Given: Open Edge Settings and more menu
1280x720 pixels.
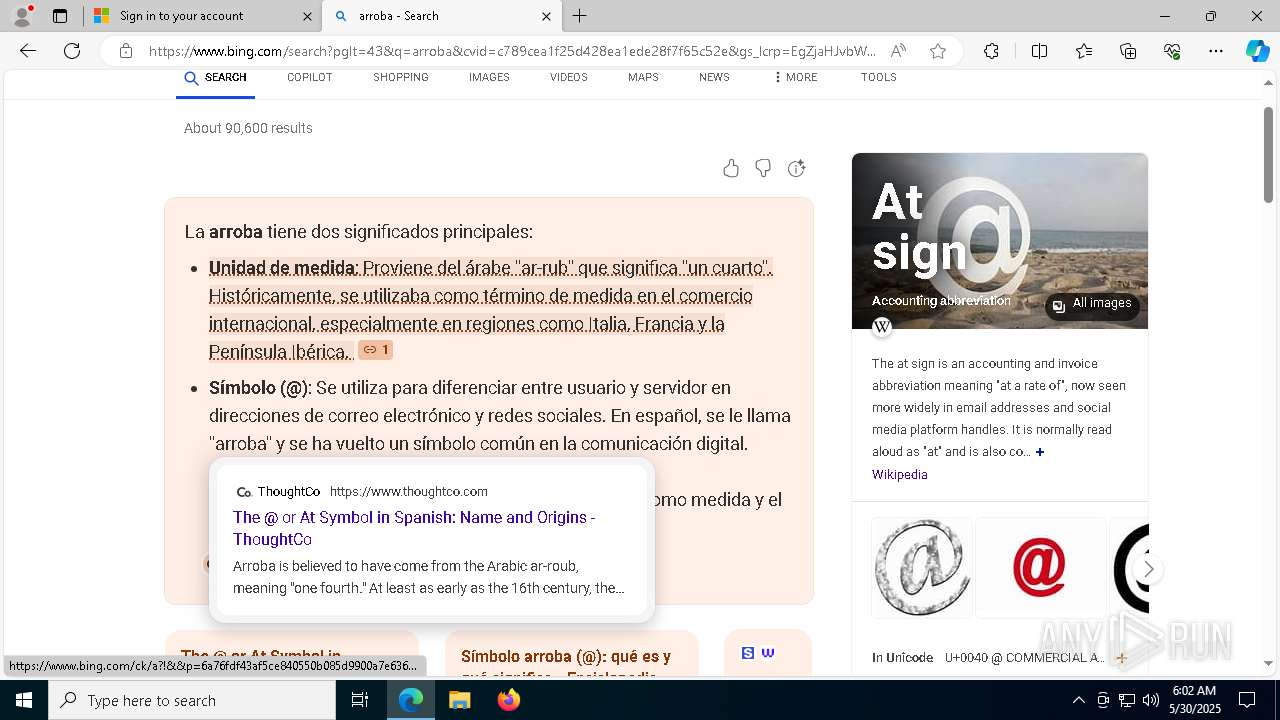Looking at the screenshot, I should (1216, 51).
